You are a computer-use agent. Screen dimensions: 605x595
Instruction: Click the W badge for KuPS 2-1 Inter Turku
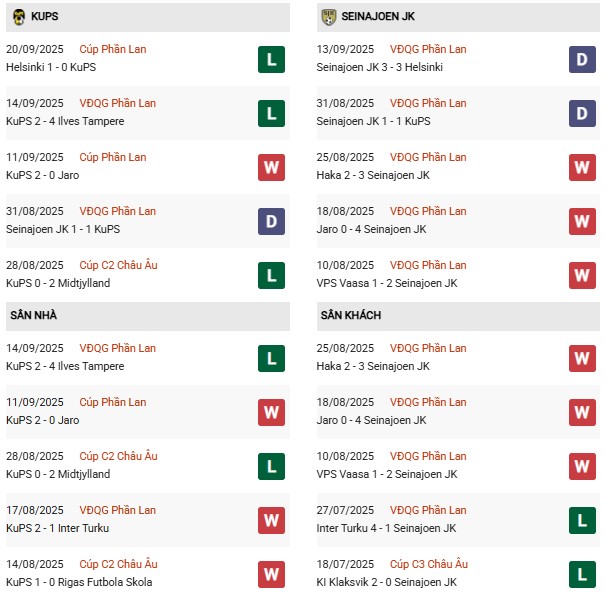pos(271,521)
